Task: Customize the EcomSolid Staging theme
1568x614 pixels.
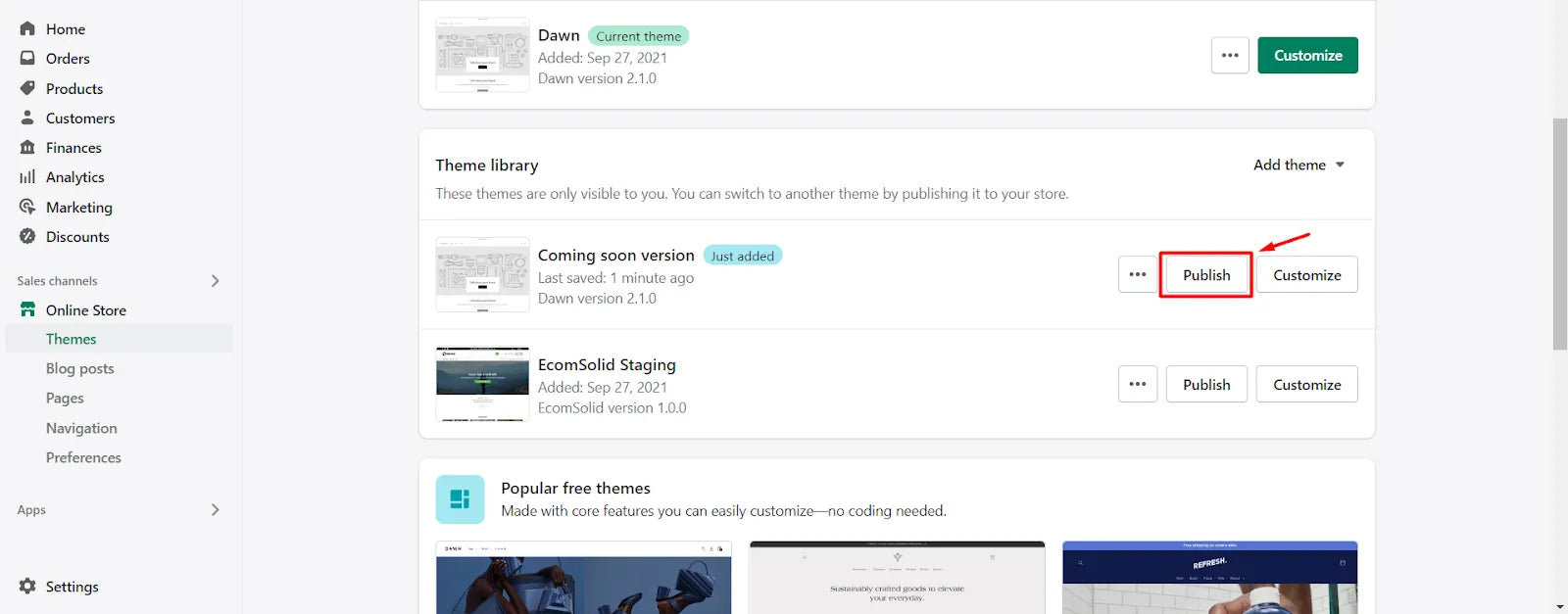Action: click(1307, 385)
